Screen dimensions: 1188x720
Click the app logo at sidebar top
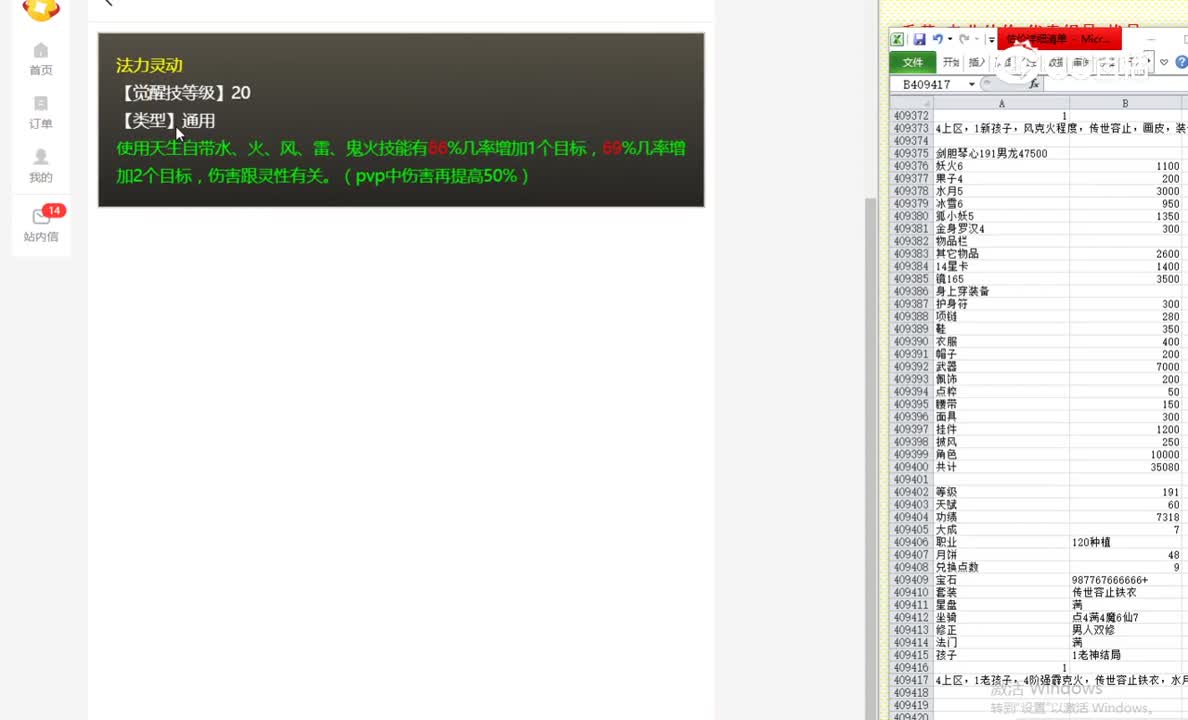[41, 9]
